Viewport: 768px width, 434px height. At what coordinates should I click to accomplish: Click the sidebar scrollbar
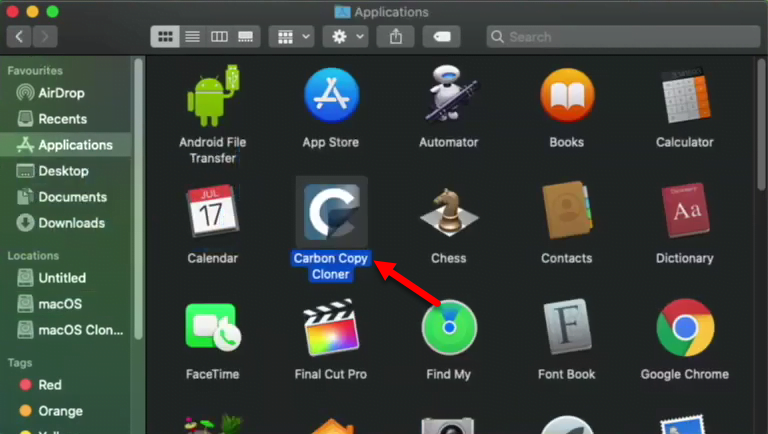coord(138,199)
